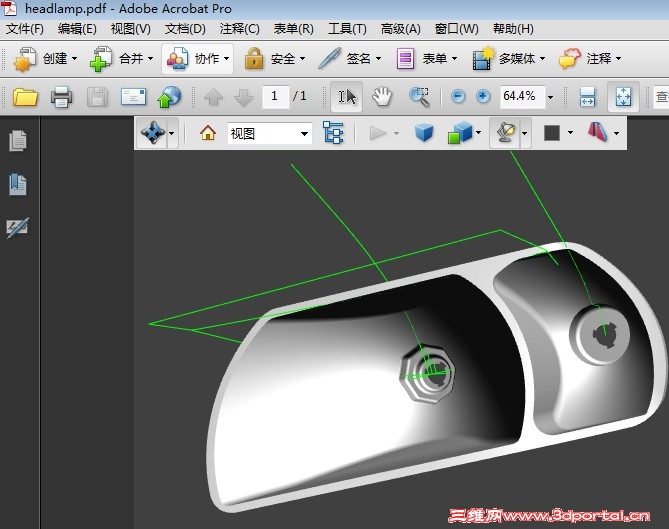Go to previous page using up arrow
The image size is (669, 529).
coord(213,97)
